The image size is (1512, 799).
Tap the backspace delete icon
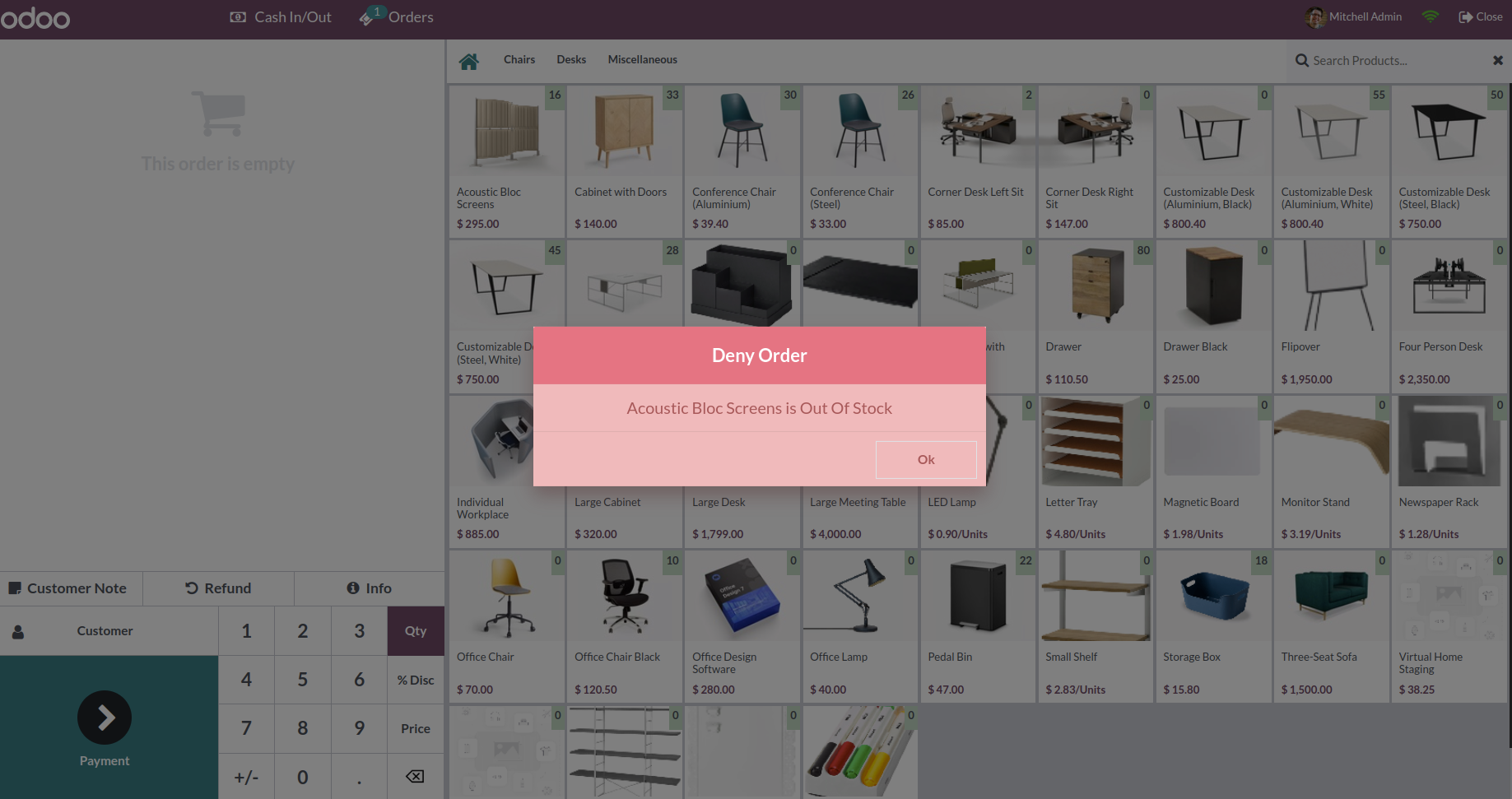(416, 777)
